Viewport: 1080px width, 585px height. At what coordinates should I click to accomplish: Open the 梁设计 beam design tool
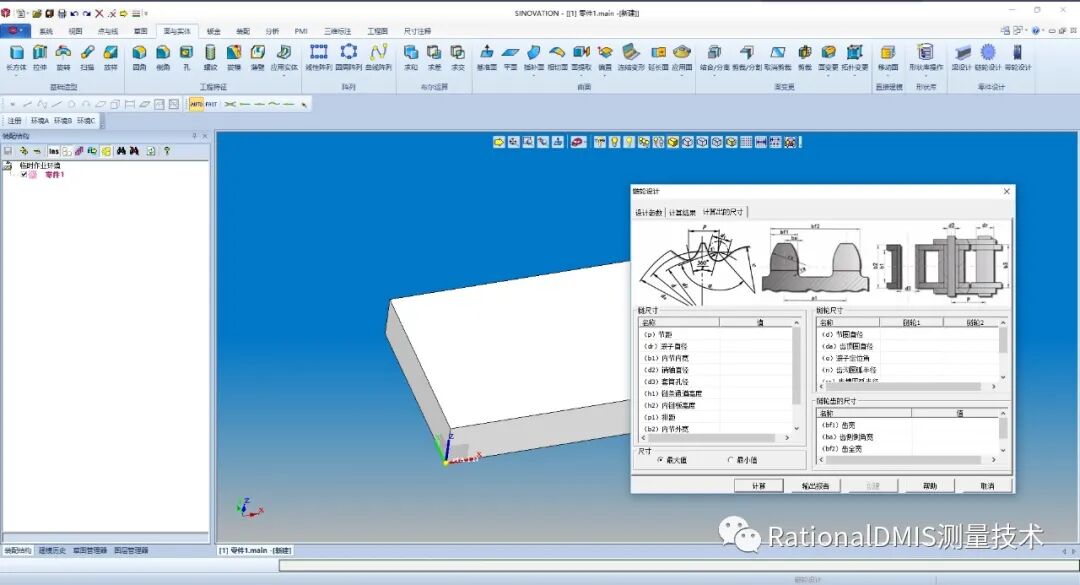tap(961, 57)
